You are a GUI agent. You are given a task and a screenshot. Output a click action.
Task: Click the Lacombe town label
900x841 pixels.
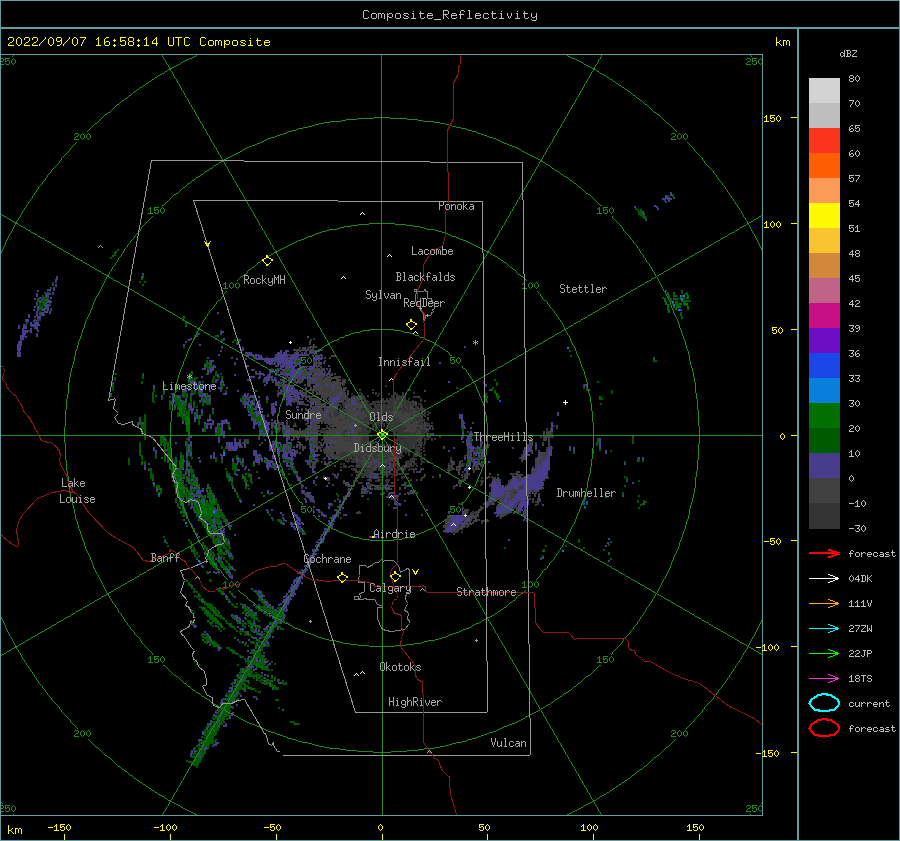coord(432,251)
